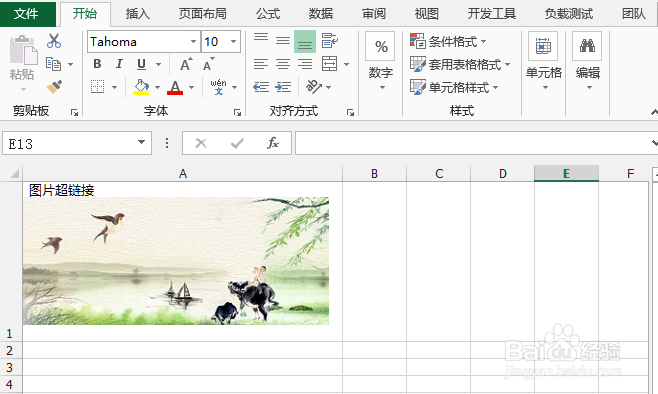Open Conditional Formatting (条件格式)

(x=448, y=41)
